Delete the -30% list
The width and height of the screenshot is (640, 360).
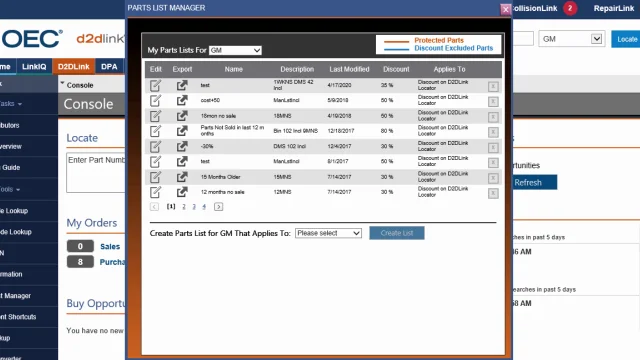pyautogui.click(x=493, y=147)
